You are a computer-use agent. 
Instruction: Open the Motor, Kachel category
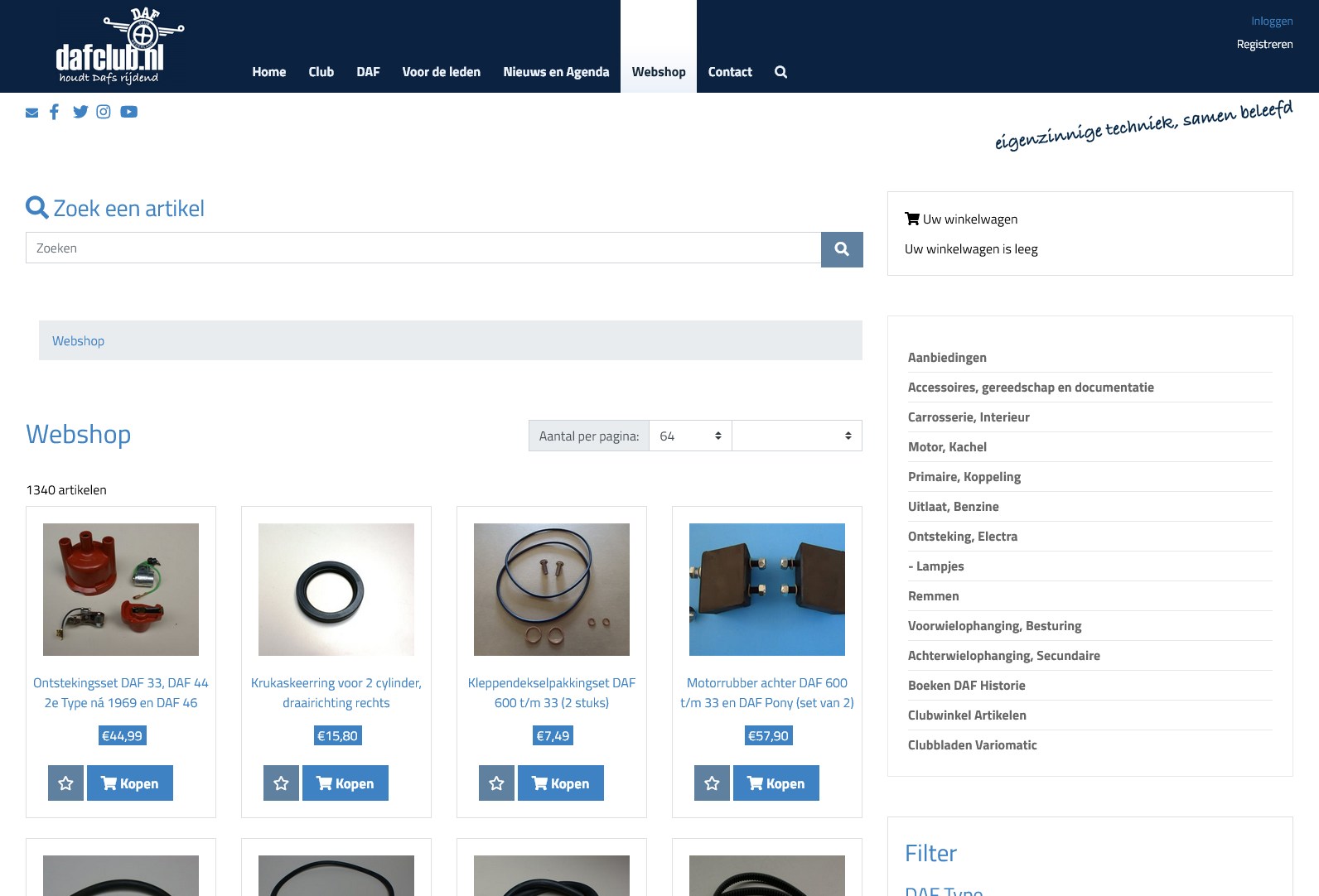point(947,447)
